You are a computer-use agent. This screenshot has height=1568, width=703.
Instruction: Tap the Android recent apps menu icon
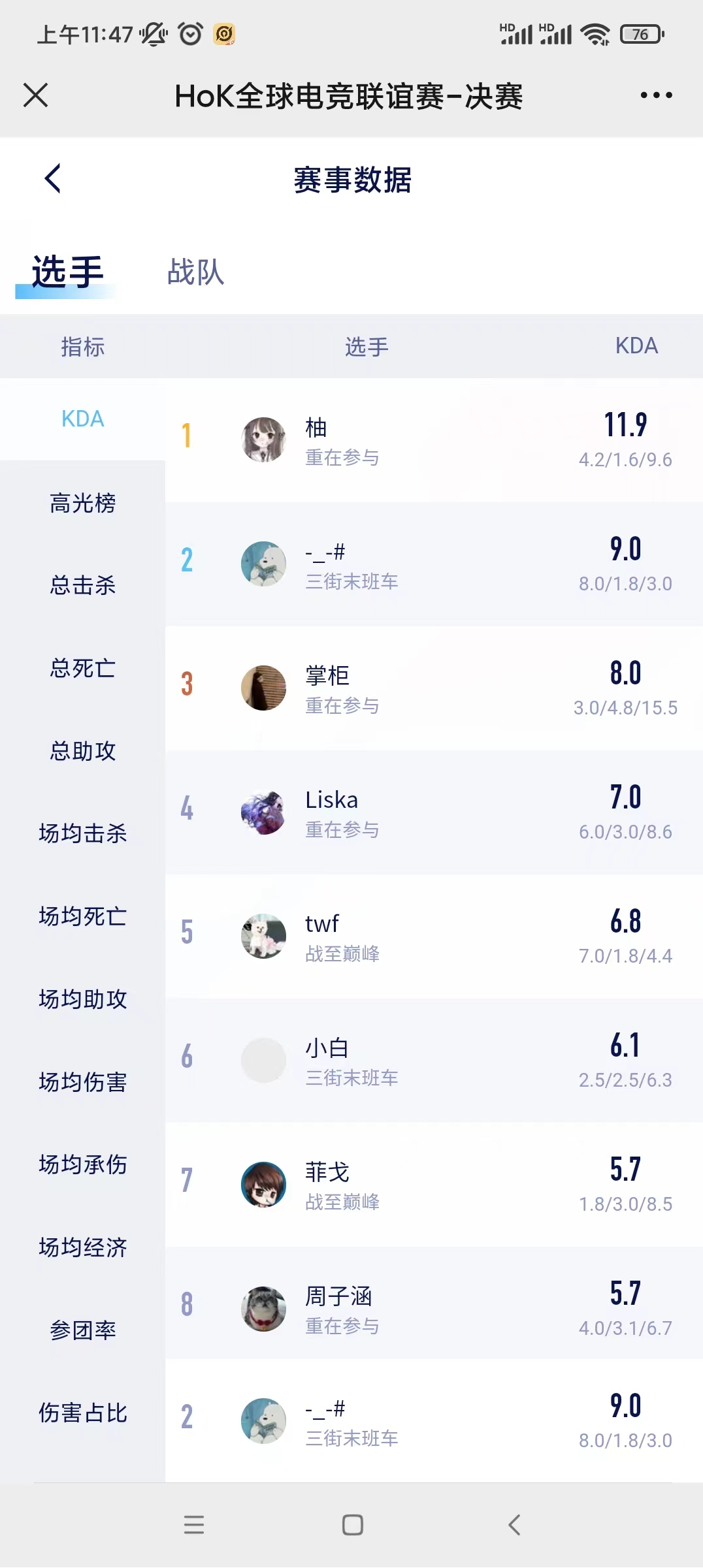pyautogui.click(x=194, y=1525)
